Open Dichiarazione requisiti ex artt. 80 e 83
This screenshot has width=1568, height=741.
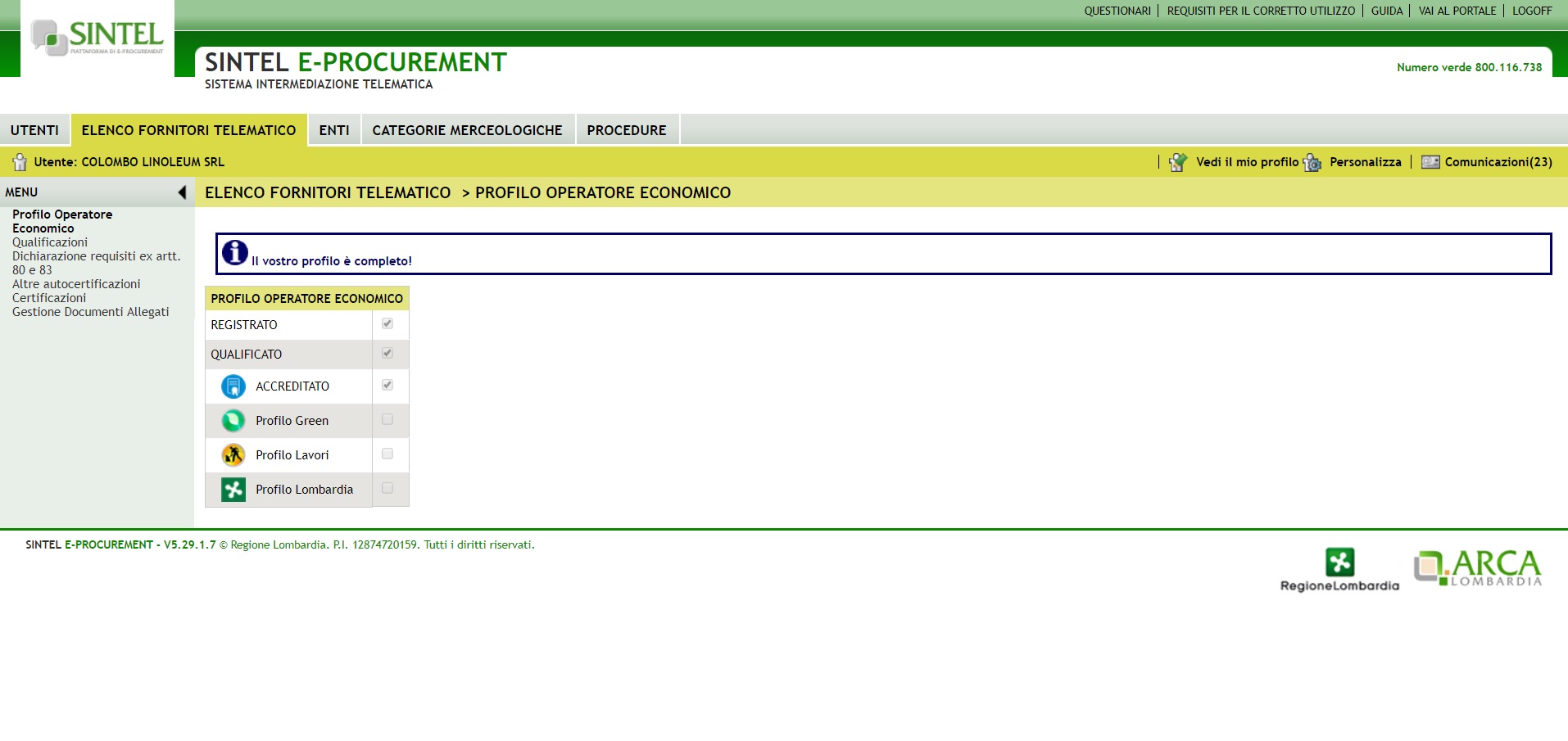point(96,263)
